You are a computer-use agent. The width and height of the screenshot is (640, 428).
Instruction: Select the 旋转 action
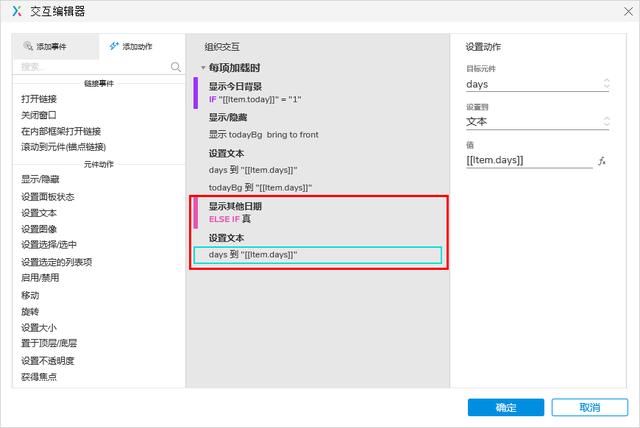click(30, 312)
